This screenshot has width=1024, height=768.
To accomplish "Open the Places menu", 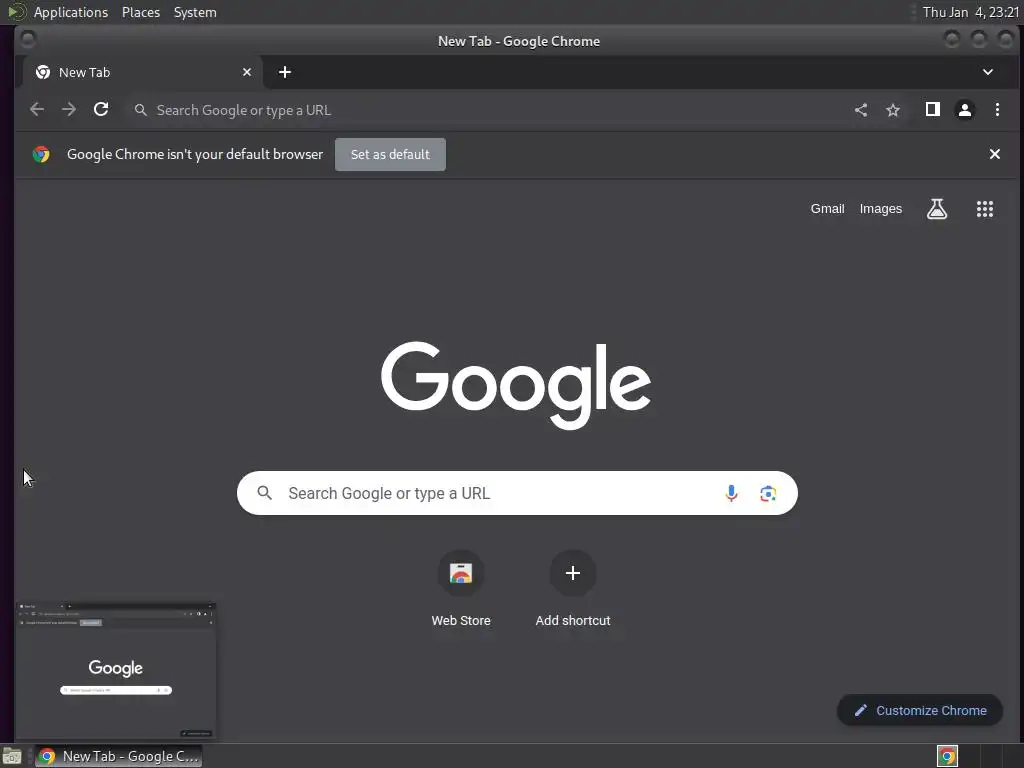I will 140,12.
